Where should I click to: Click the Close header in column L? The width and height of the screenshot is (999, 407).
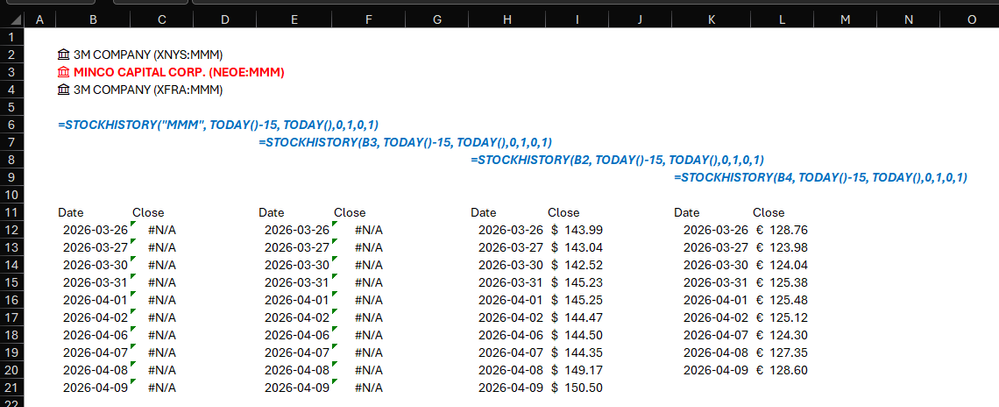coord(768,213)
